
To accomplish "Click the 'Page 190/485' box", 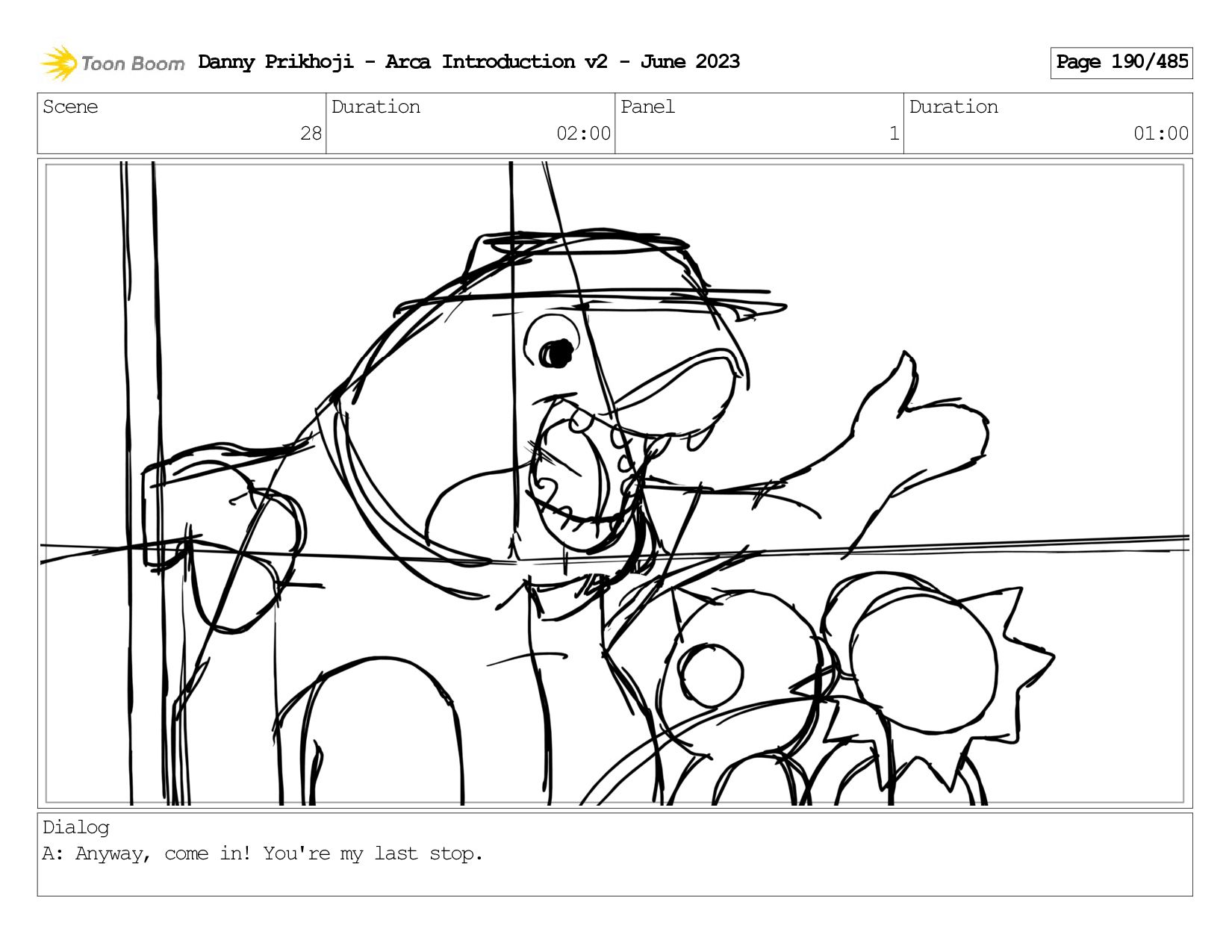I will pos(1121,63).
